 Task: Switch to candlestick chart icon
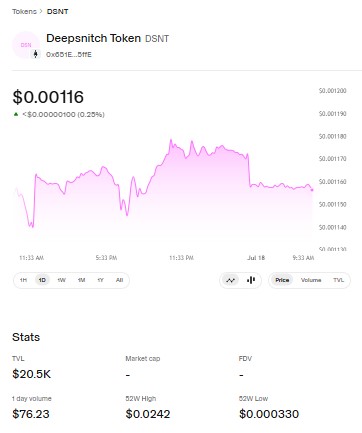pyautogui.click(x=251, y=280)
